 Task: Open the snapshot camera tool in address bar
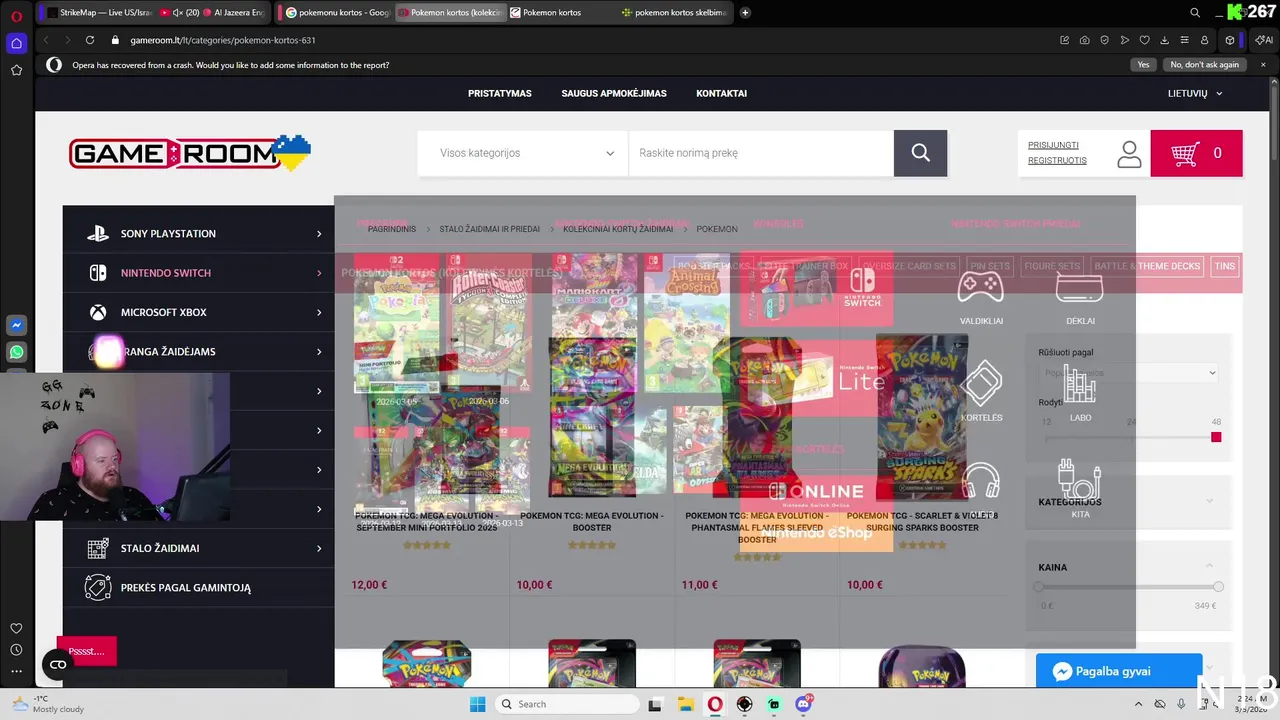[1085, 40]
